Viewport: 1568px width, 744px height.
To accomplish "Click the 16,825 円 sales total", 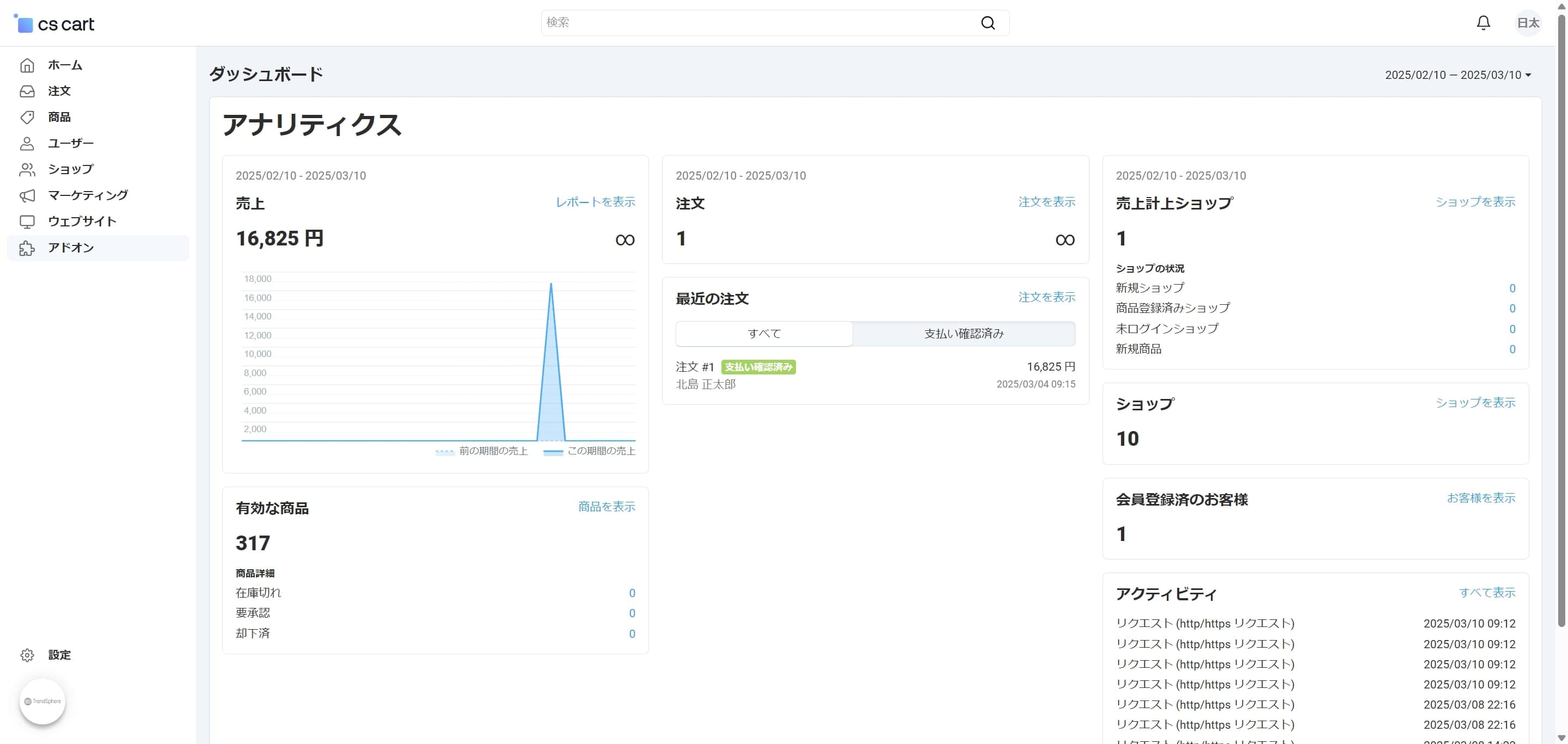I will 279,238.
